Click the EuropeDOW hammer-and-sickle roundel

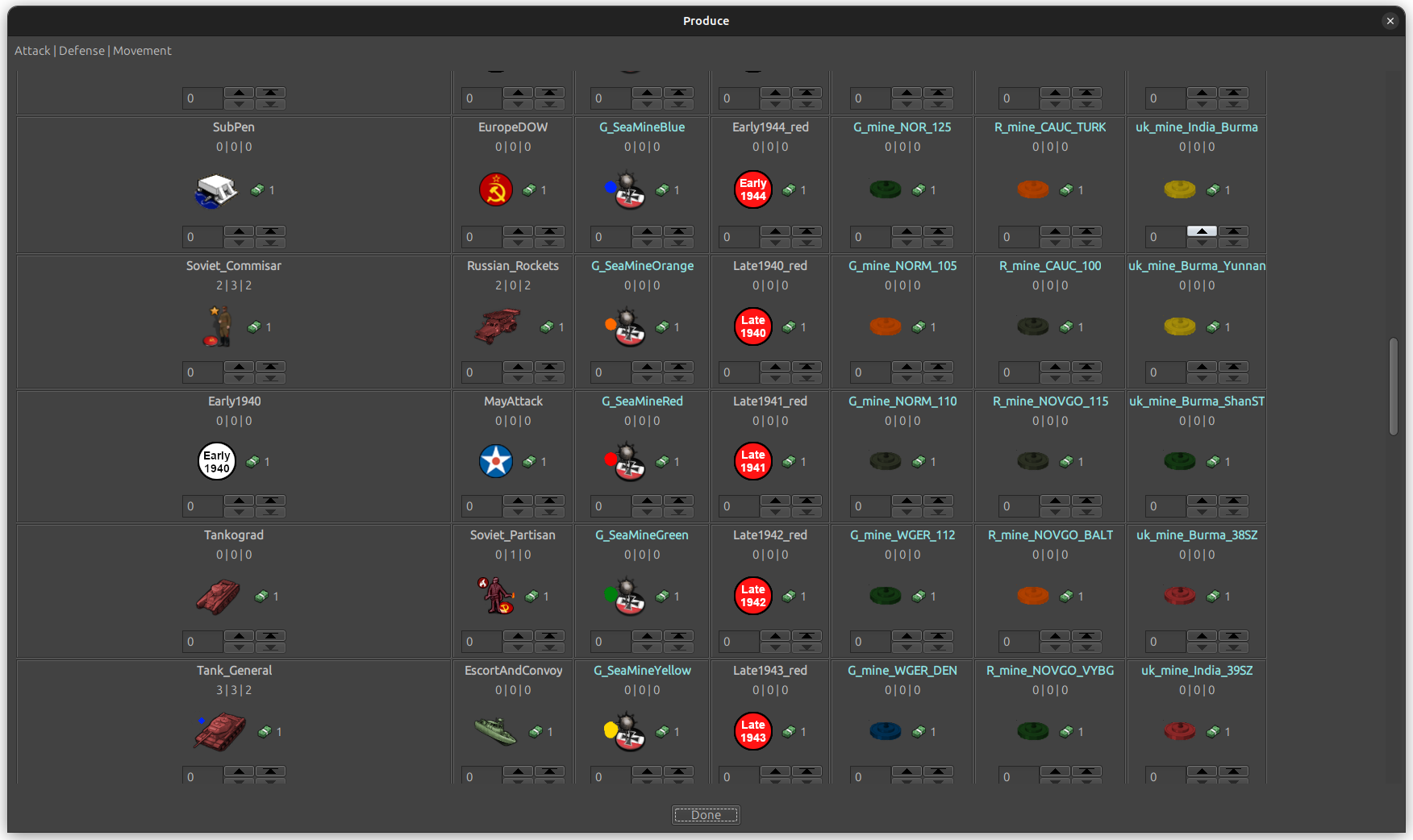click(495, 189)
